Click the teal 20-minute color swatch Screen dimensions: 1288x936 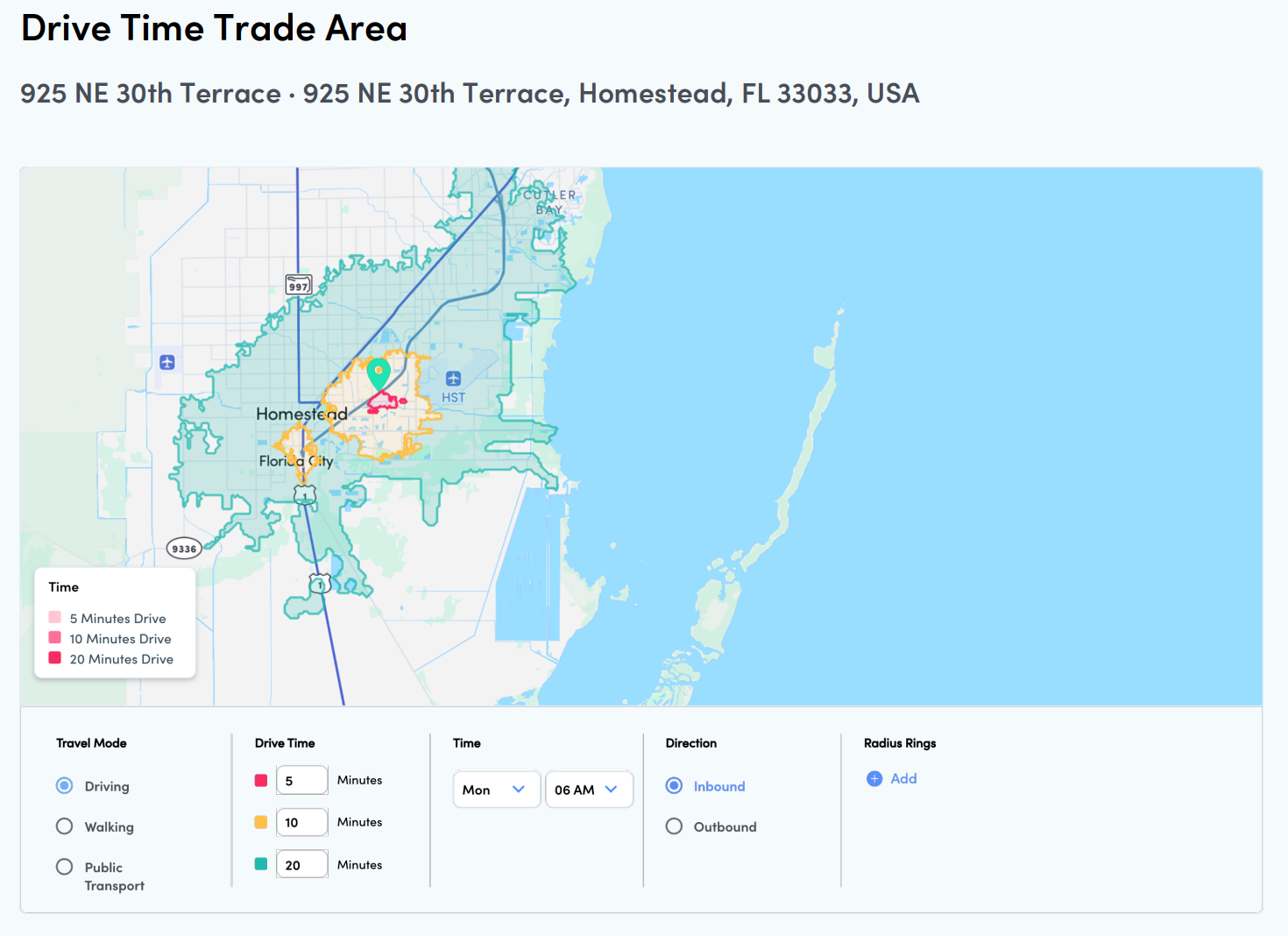pos(261,864)
